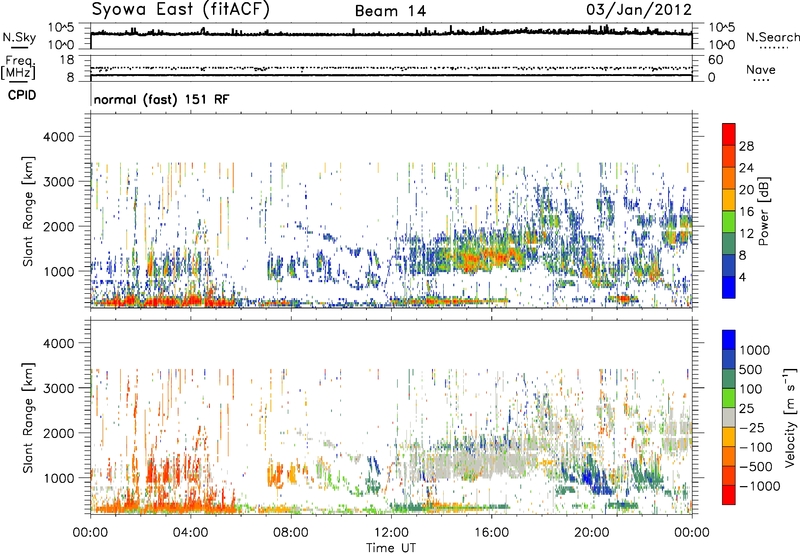This screenshot has width=800, height=554.
Task: Click the "08:00" time tick label
Action: point(291,533)
